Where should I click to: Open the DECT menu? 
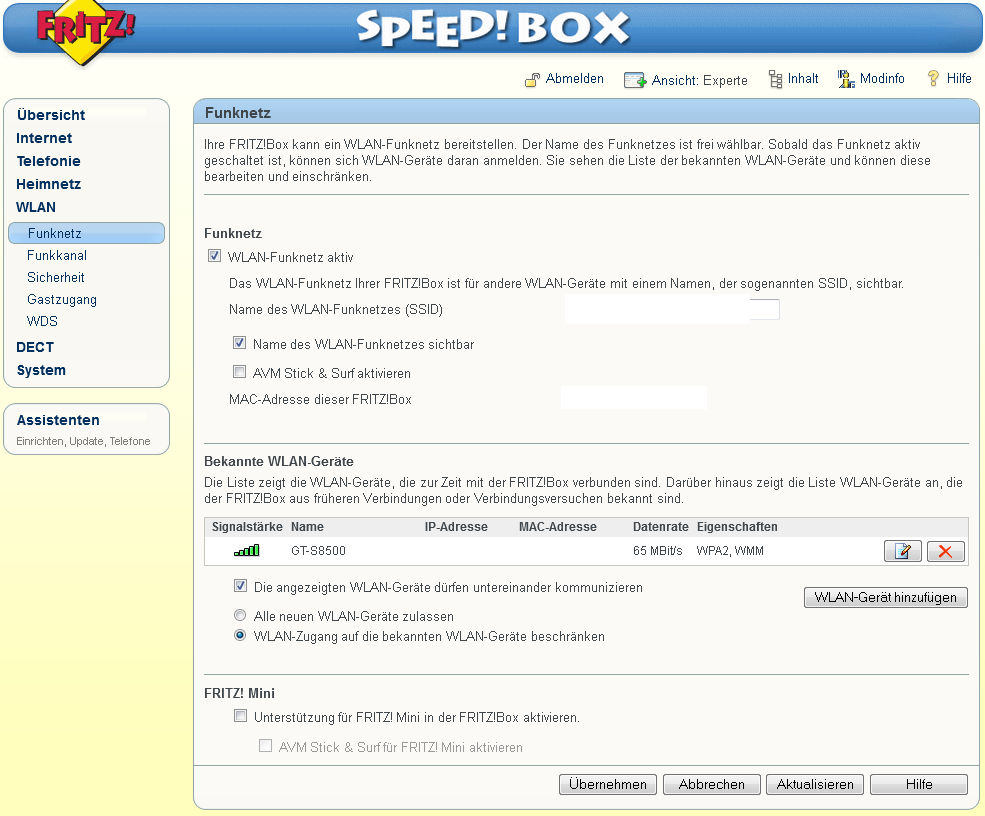pos(35,347)
